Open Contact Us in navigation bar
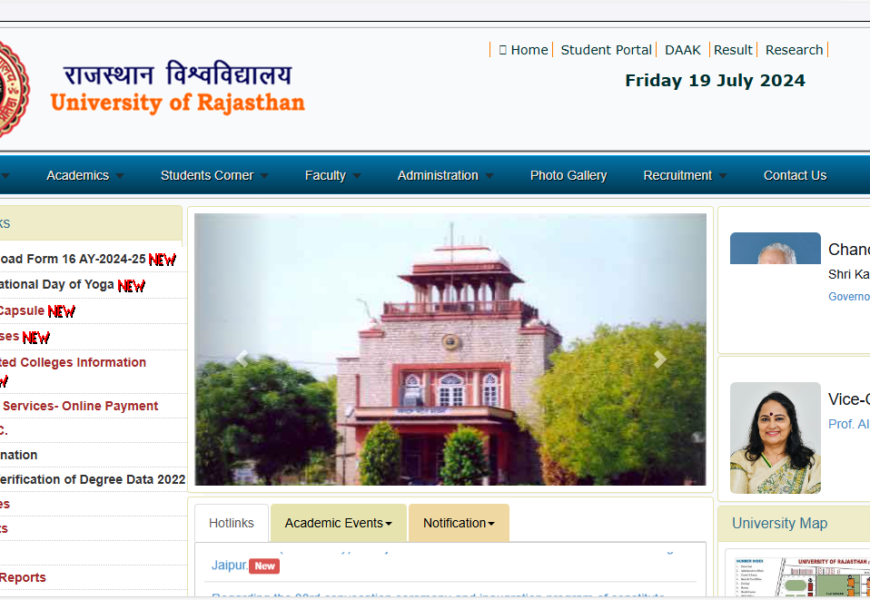The image size is (870, 600). coord(795,175)
